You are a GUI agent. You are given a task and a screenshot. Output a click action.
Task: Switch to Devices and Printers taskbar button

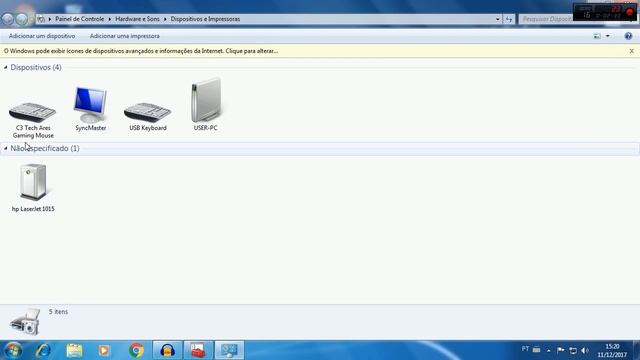[229, 351]
